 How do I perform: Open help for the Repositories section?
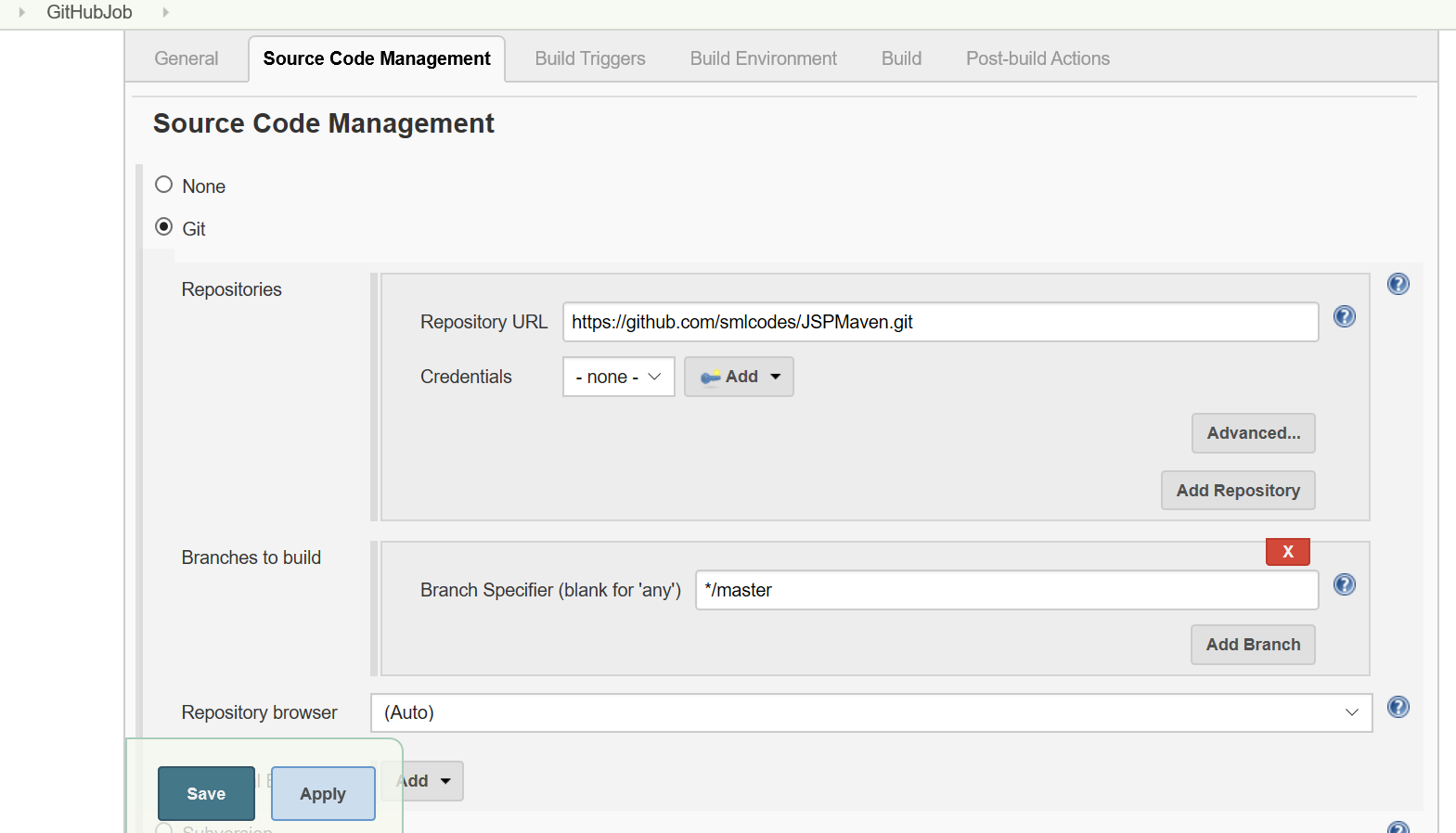(1398, 284)
